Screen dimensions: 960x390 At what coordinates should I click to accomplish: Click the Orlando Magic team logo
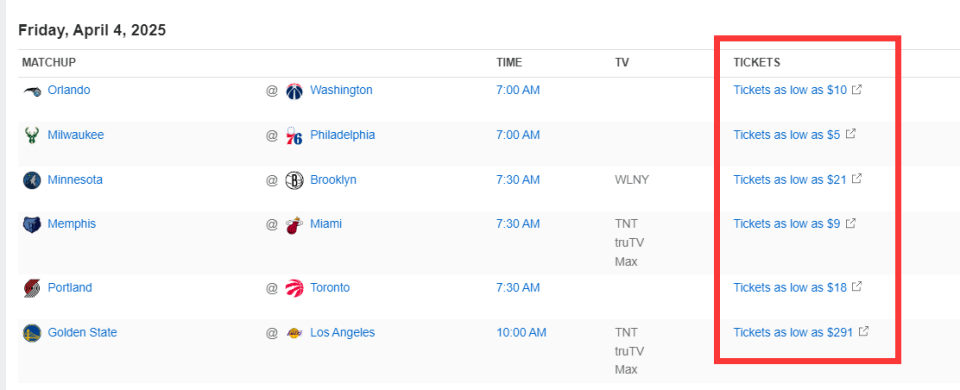click(x=32, y=91)
